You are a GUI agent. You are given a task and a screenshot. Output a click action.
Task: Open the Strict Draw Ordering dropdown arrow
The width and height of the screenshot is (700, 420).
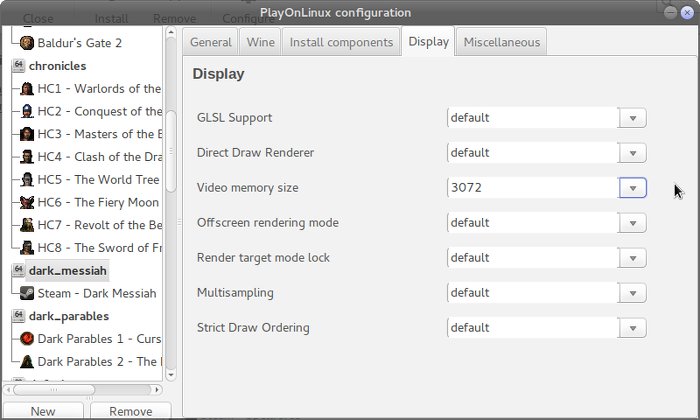[x=633, y=328]
